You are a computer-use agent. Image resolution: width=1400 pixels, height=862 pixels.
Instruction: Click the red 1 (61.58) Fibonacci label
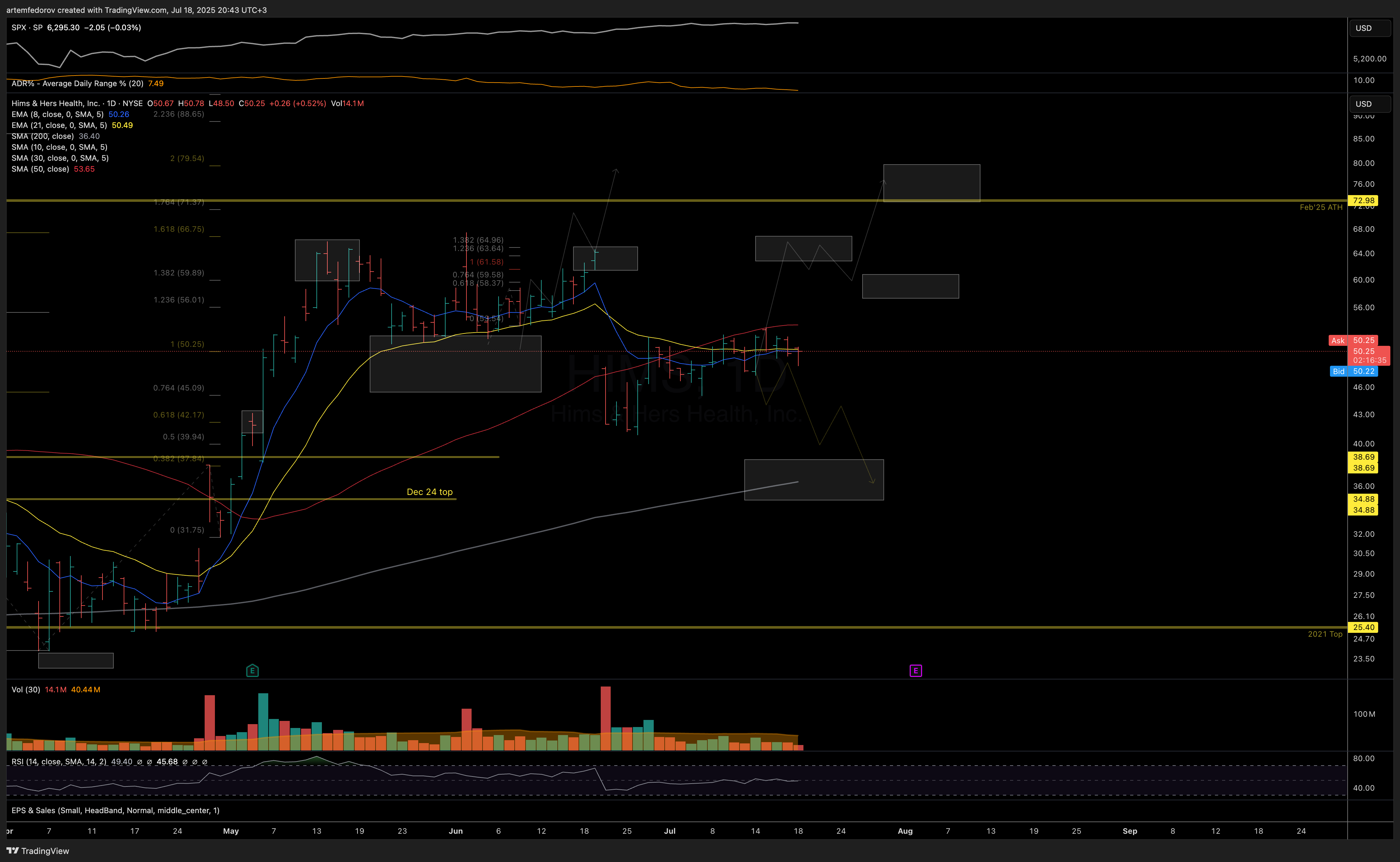pyautogui.click(x=487, y=262)
